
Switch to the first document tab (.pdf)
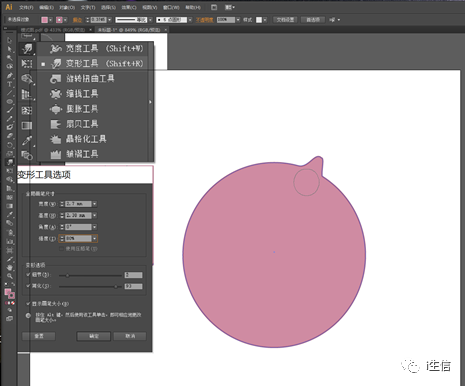[x=53, y=30]
